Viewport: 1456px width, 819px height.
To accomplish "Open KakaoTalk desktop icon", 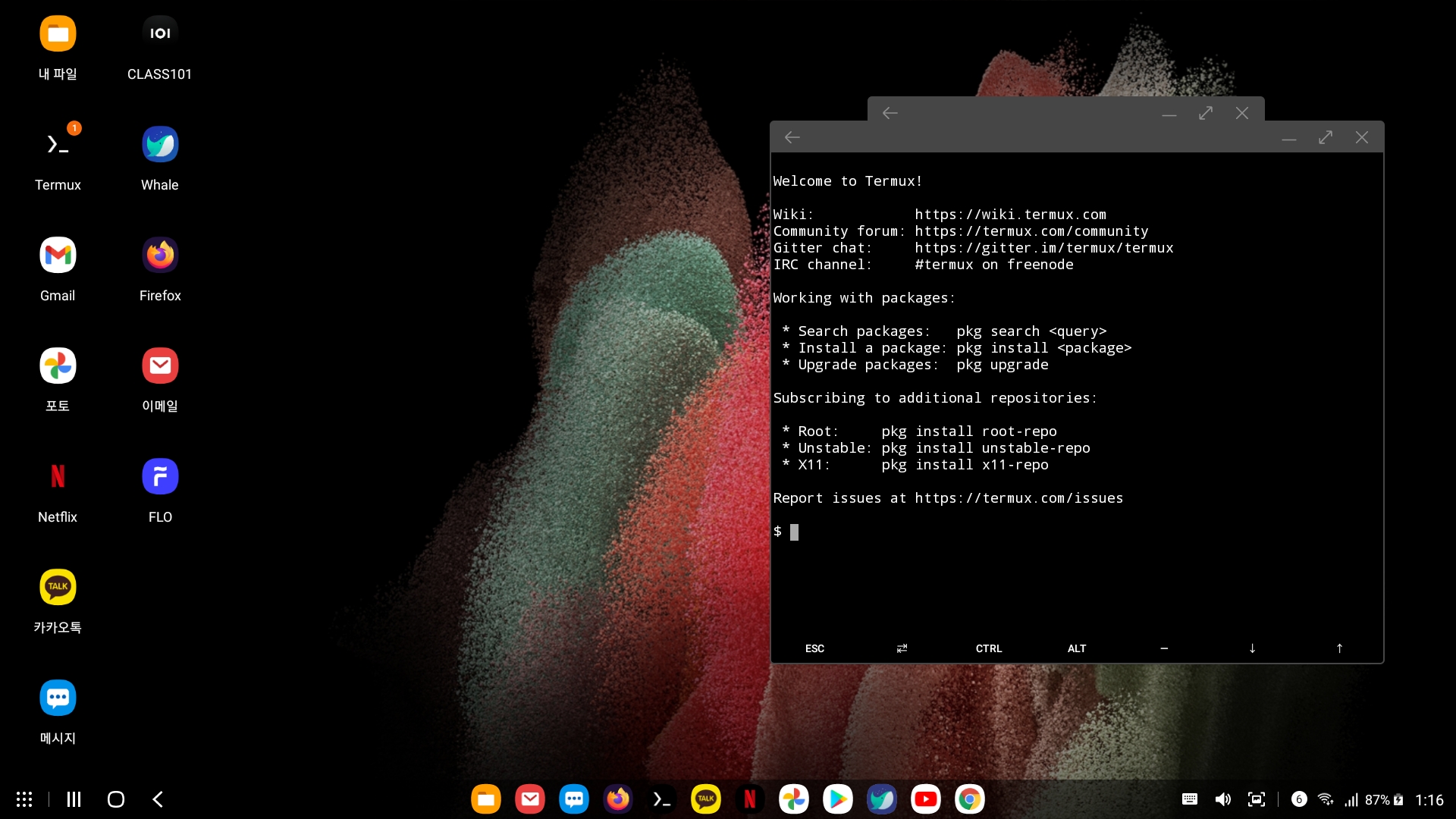I will pos(58,587).
